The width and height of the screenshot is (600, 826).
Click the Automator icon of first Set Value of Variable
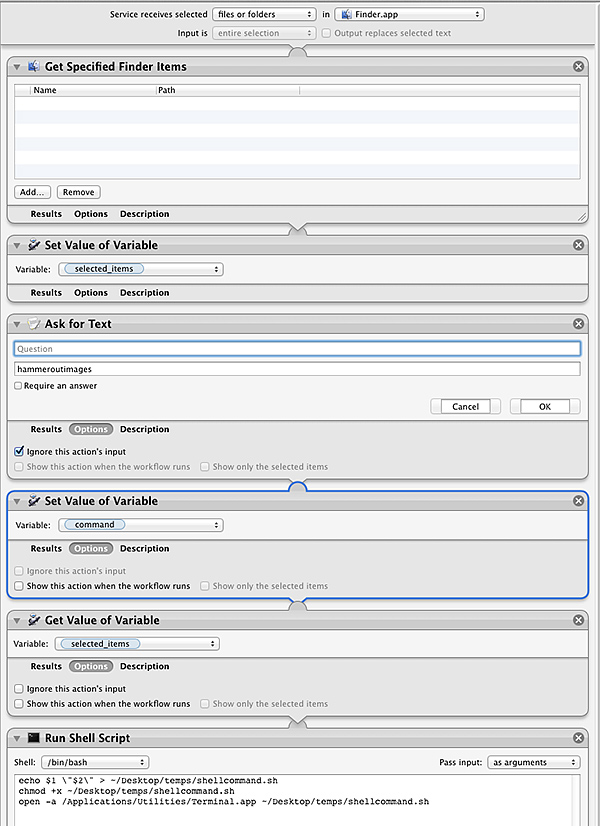(x=34, y=245)
